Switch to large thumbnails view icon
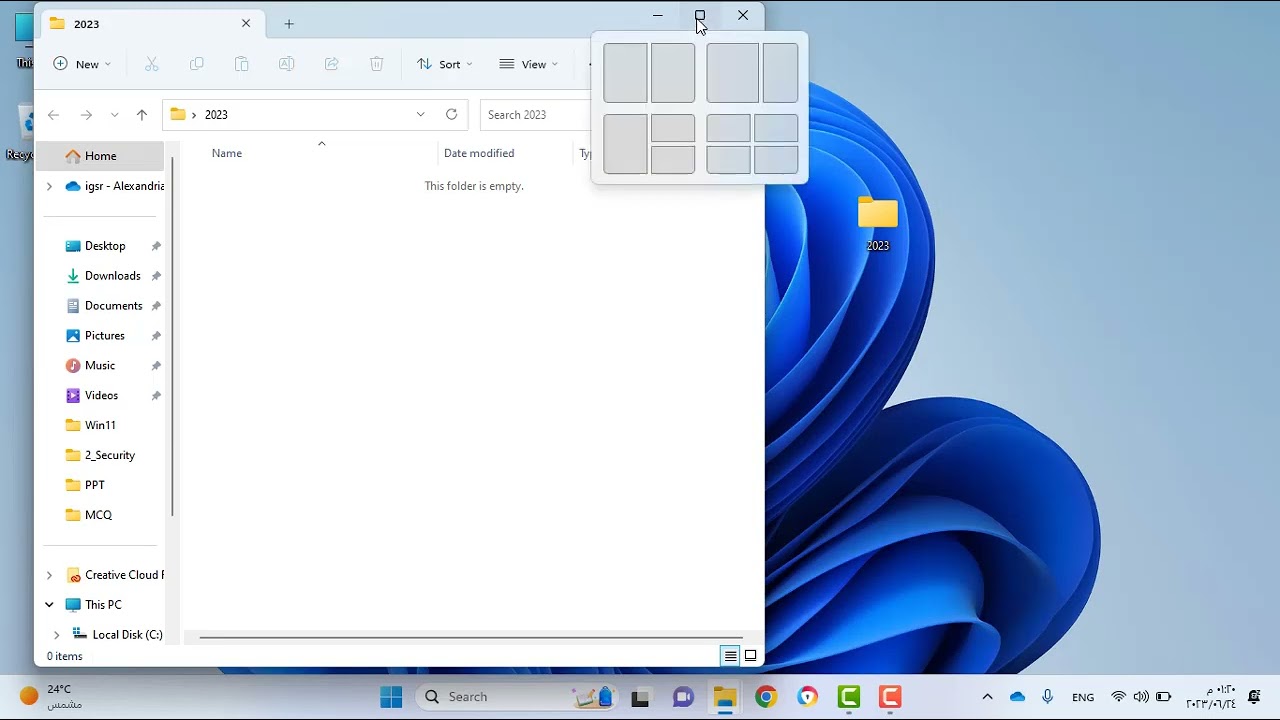 (x=751, y=656)
